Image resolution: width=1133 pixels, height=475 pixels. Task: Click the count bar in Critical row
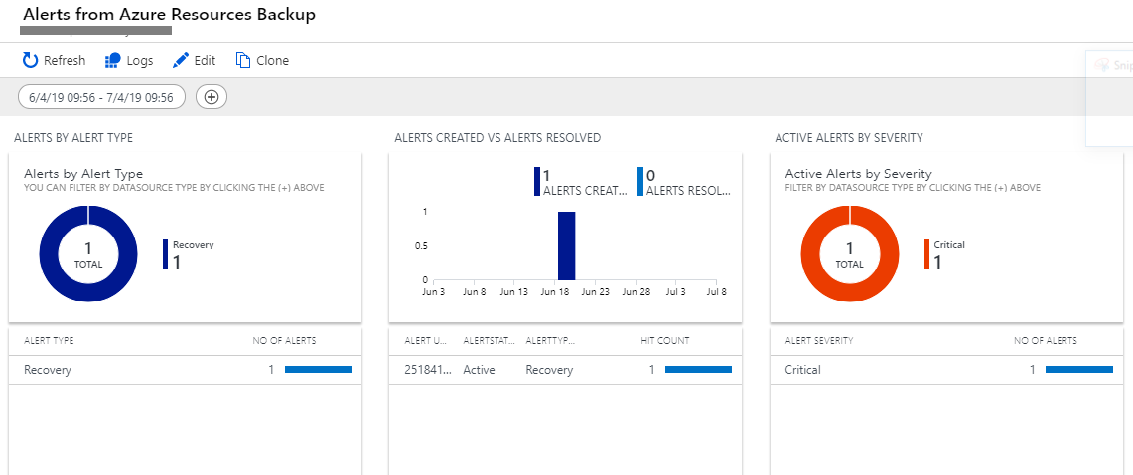[x=1080, y=369]
